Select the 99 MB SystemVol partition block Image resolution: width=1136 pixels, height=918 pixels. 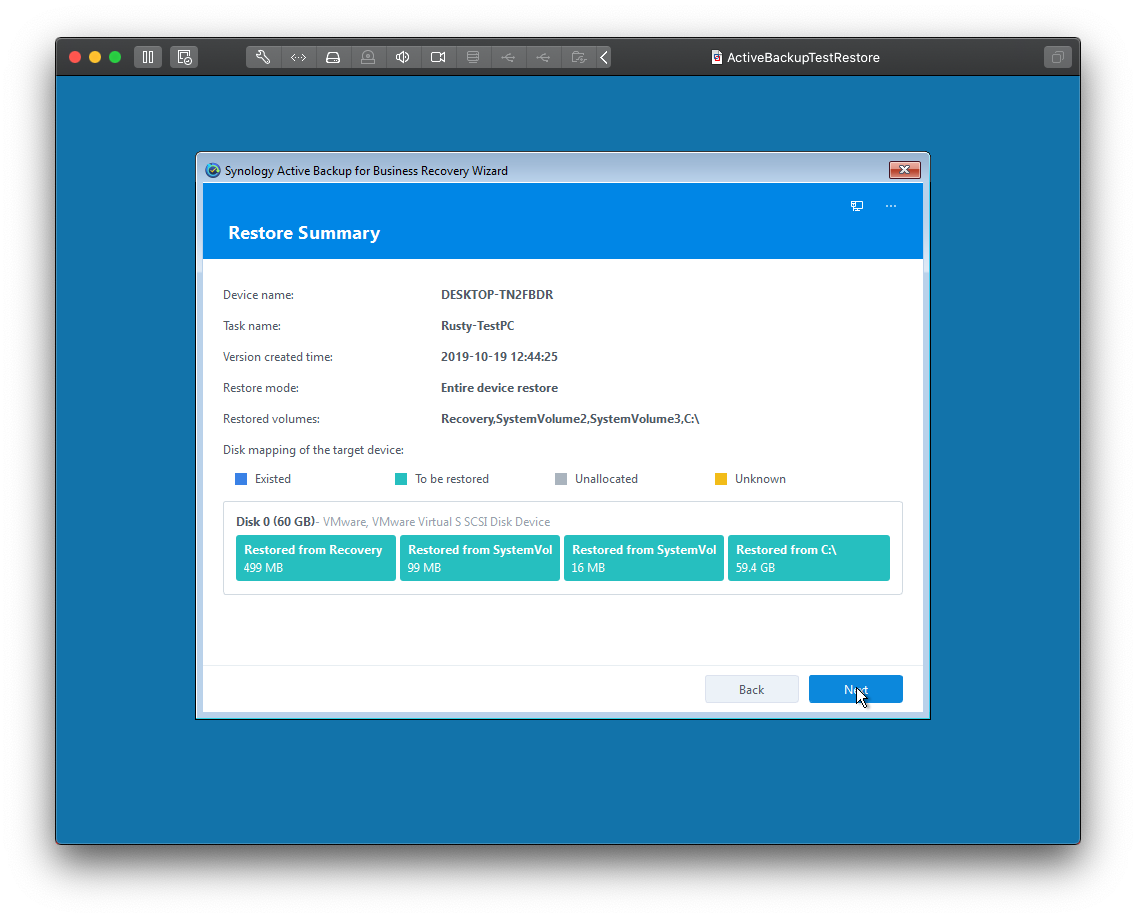[480, 558]
